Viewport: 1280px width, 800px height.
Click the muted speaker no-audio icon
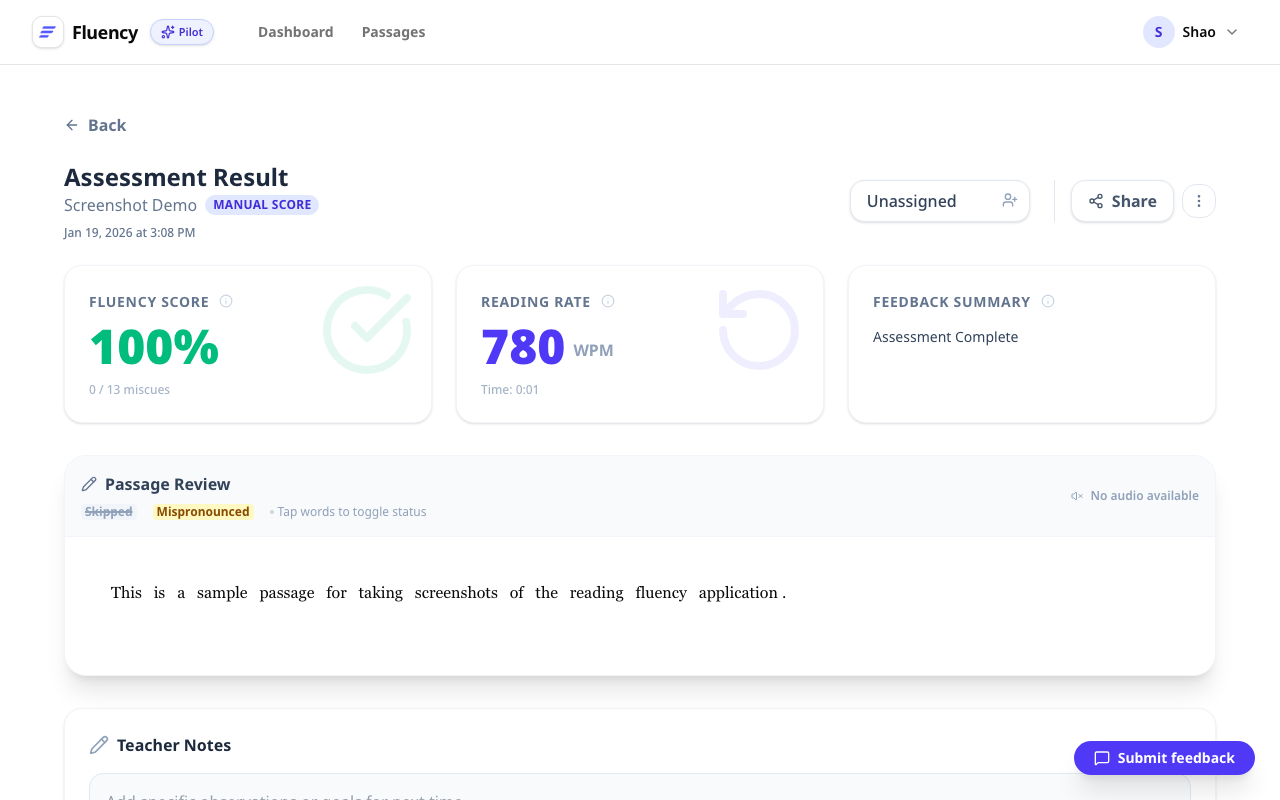[x=1077, y=496]
